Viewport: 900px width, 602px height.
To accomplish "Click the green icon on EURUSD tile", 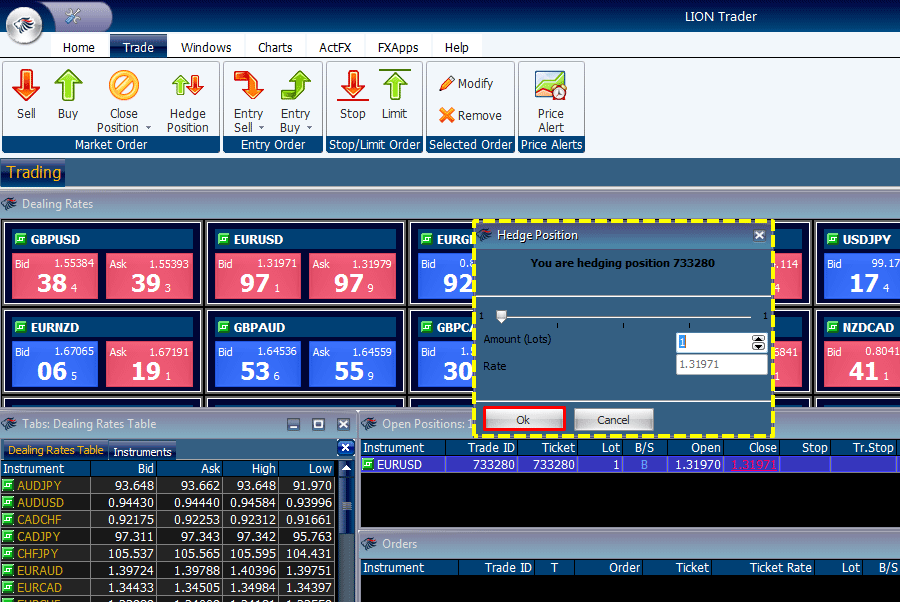I will click(224, 239).
